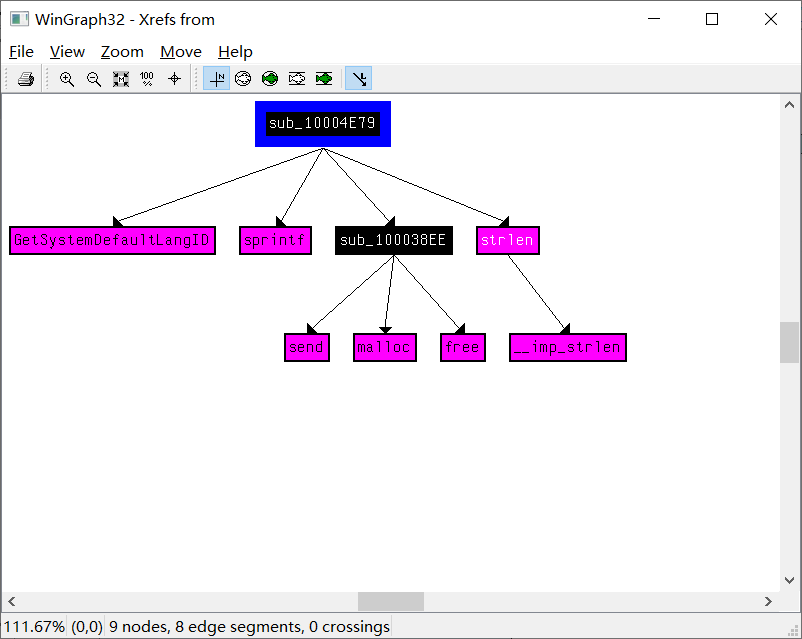
Task: Toggle the arrow Easy Pan button
Action: (x=358, y=79)
